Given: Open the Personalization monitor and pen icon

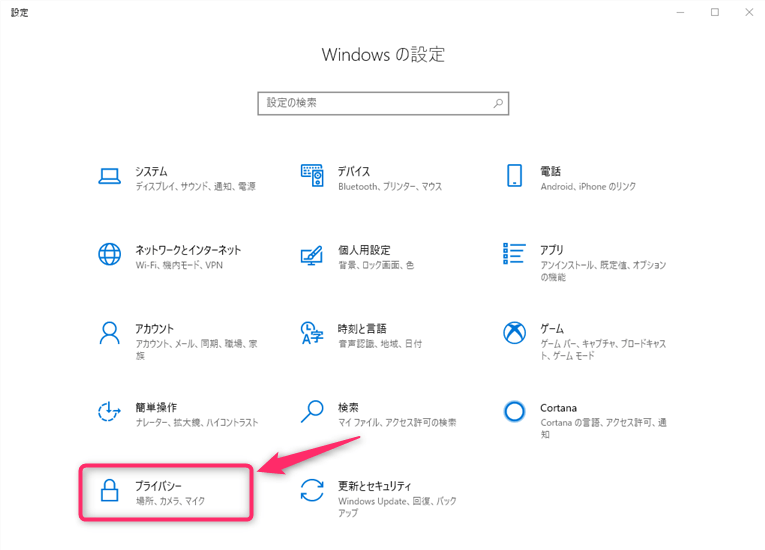Looking at the screenshot, I should tap(312, 255).
